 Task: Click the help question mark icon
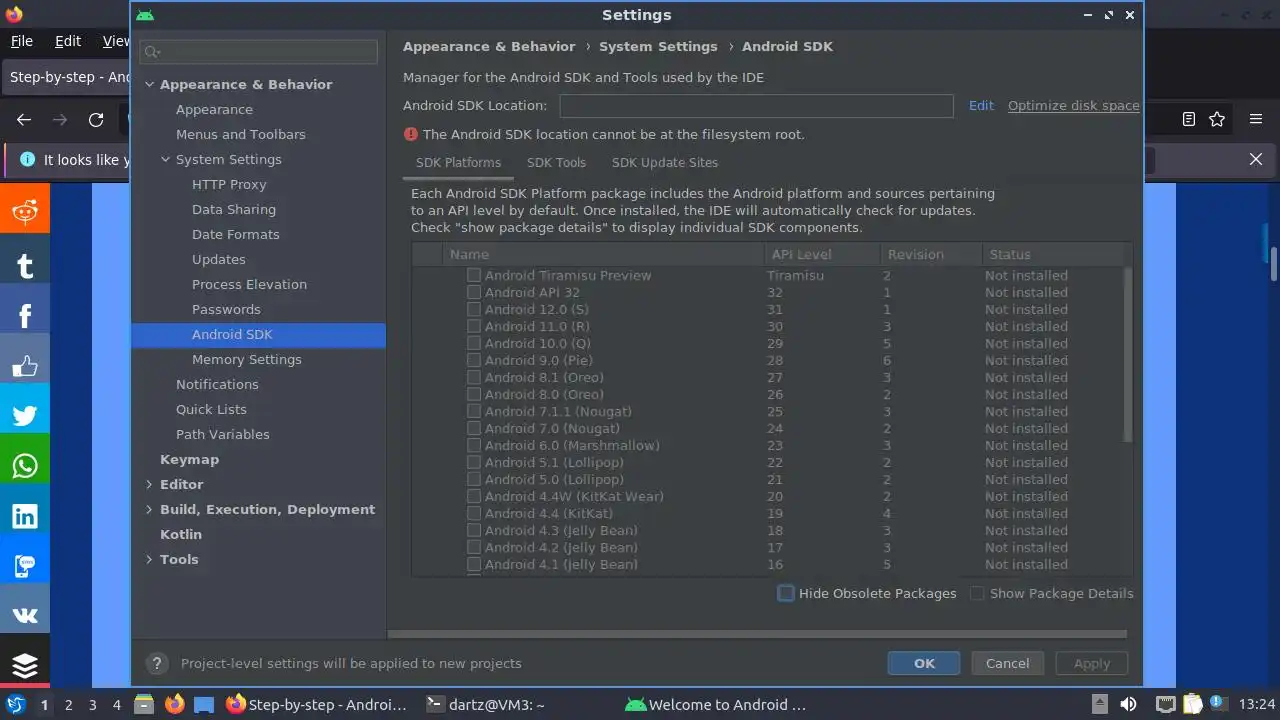[156, 663]
